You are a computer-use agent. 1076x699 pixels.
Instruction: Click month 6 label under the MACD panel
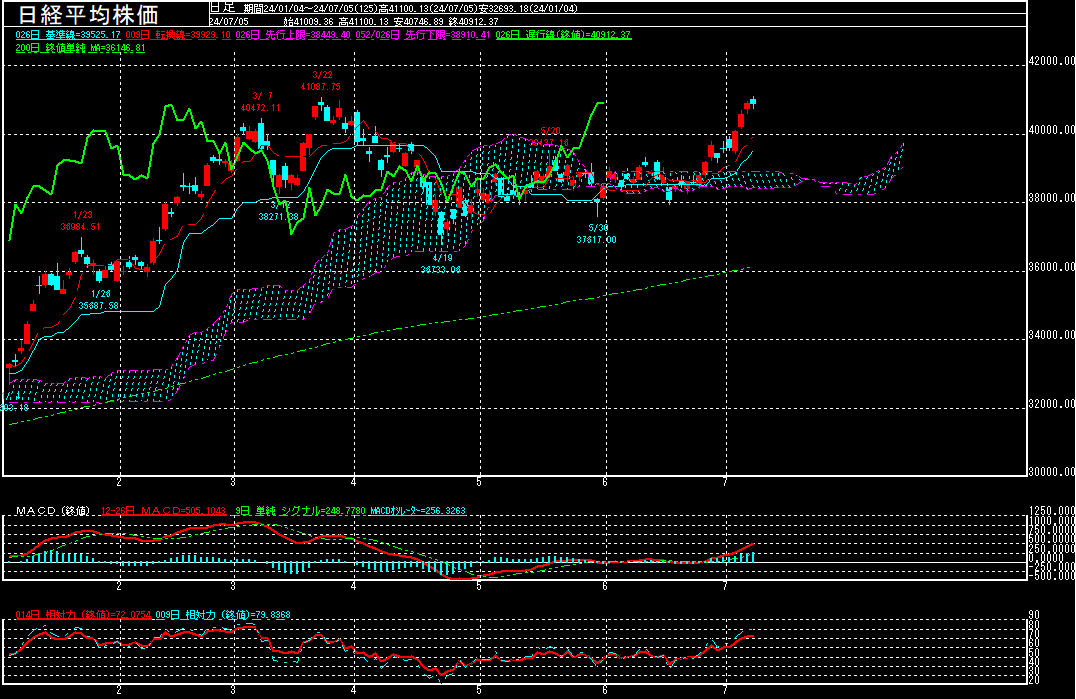point(605,586)
